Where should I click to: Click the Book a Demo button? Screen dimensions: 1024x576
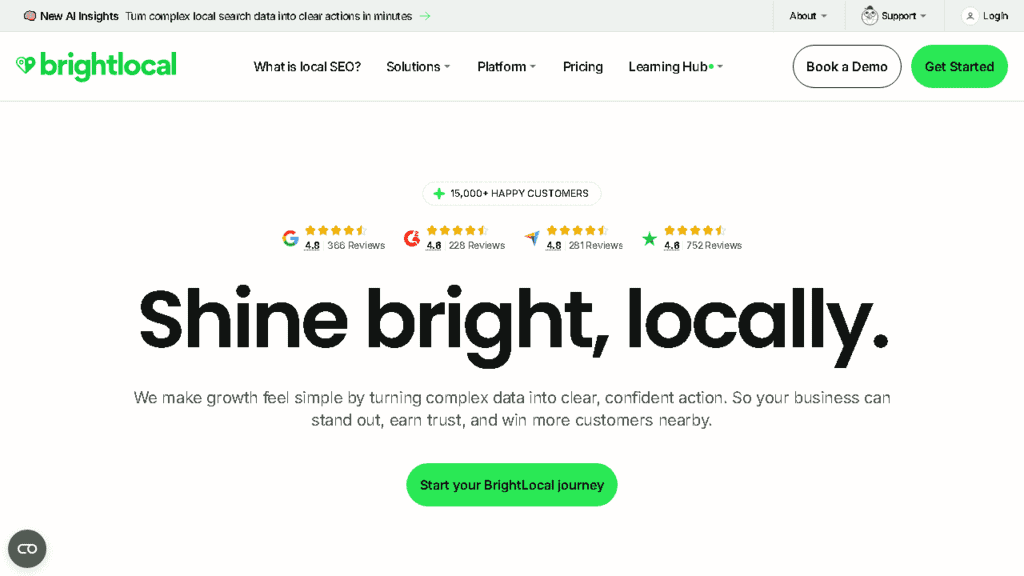point(846,67)
